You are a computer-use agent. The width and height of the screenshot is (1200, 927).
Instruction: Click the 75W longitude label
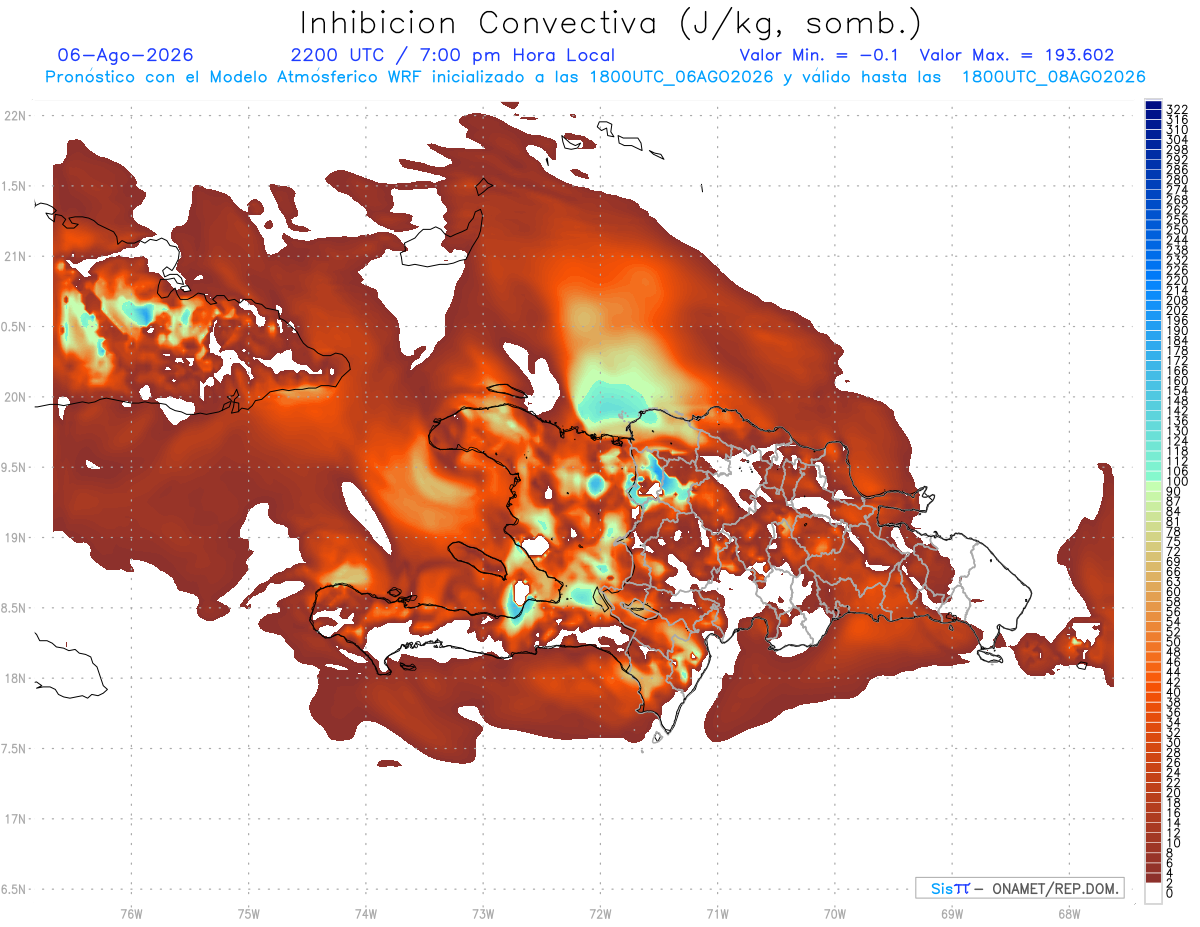coord(248,913)
